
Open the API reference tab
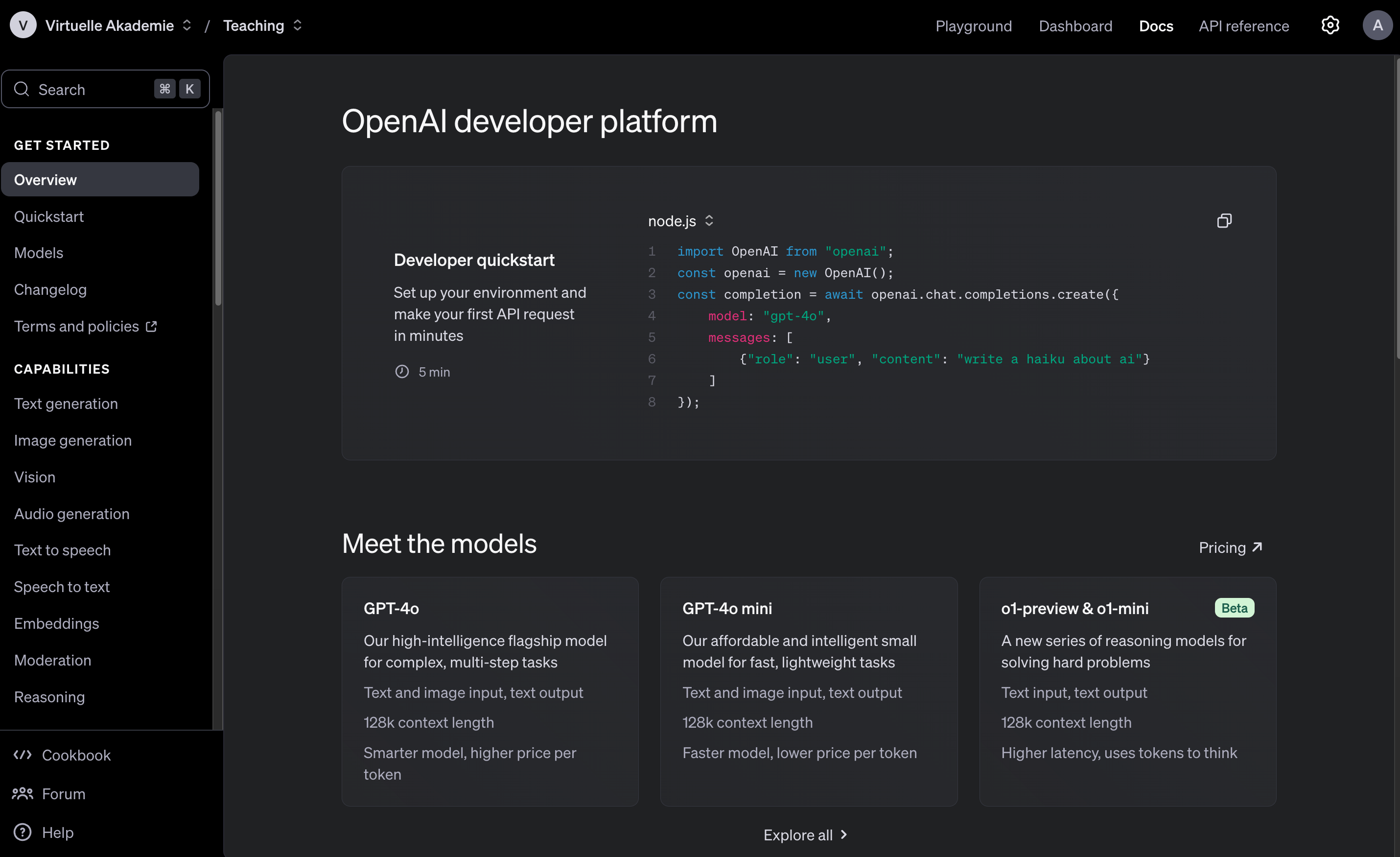coord(1243,26)
